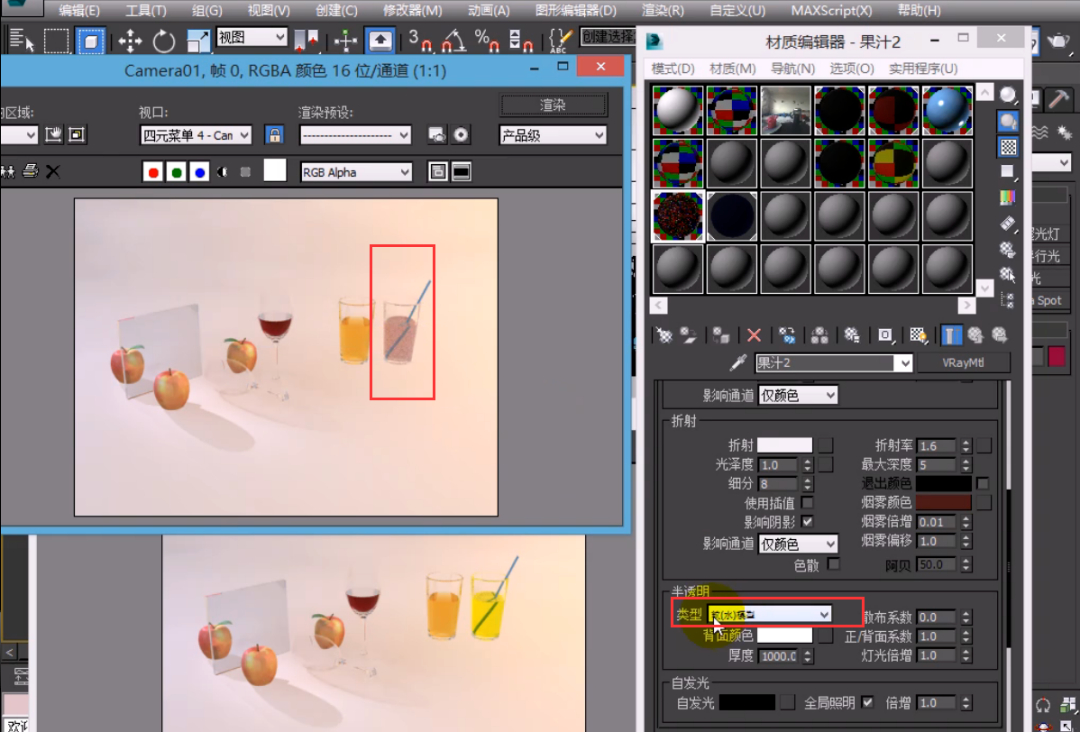
Task: Toggle the red channel display button
Action: pyautogui.click(x=153, y=172)
